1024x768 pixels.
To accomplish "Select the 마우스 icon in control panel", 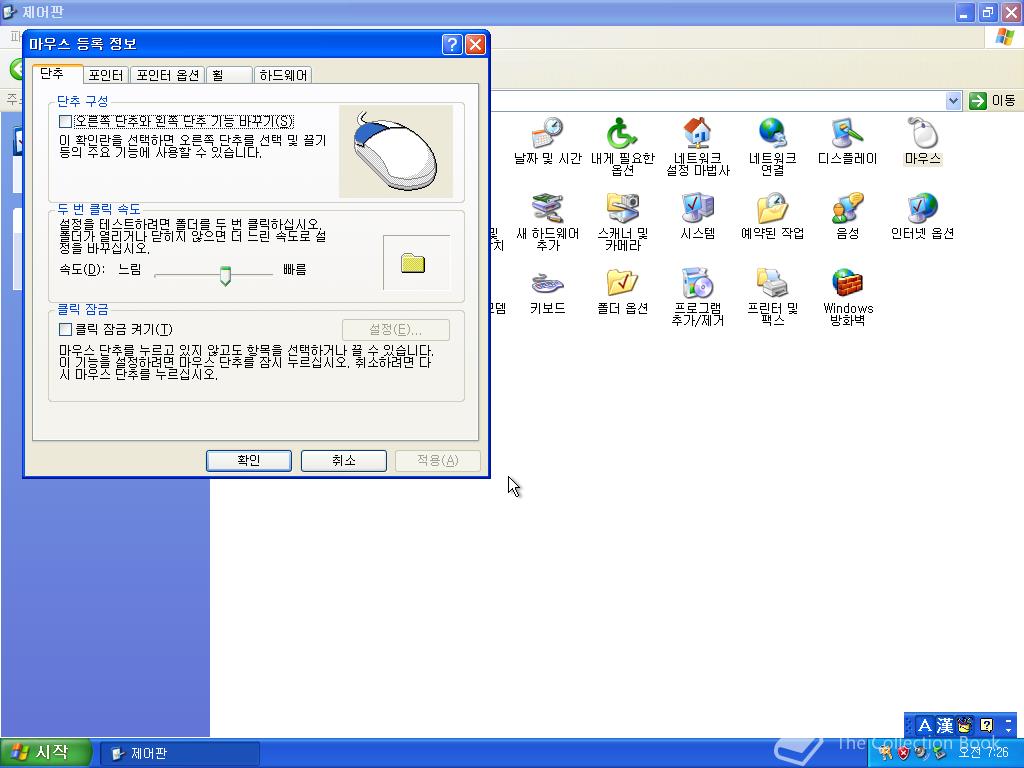I will click(x=923, y=142).
